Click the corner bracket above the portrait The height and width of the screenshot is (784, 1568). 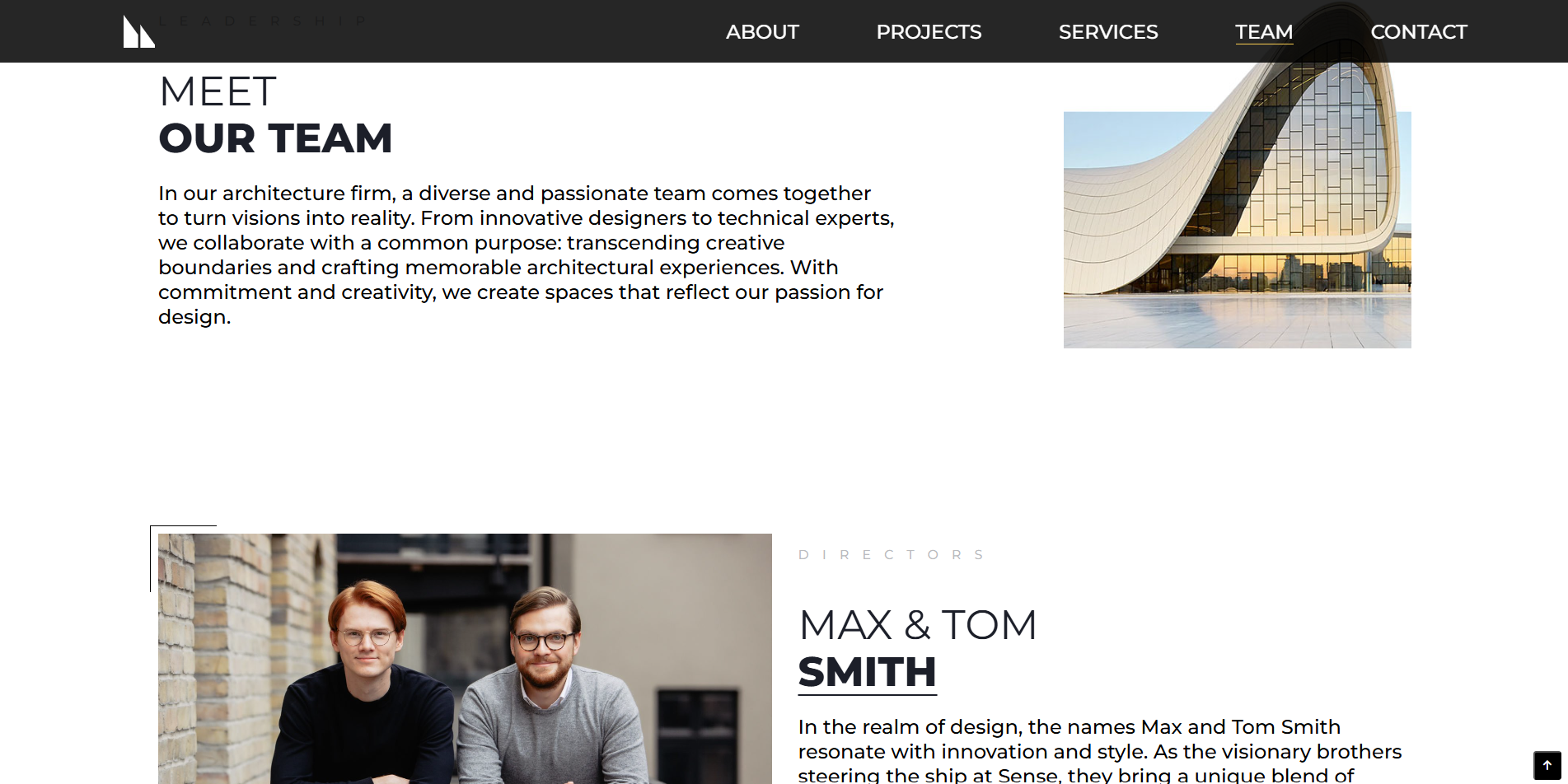(x=183, y=558)
